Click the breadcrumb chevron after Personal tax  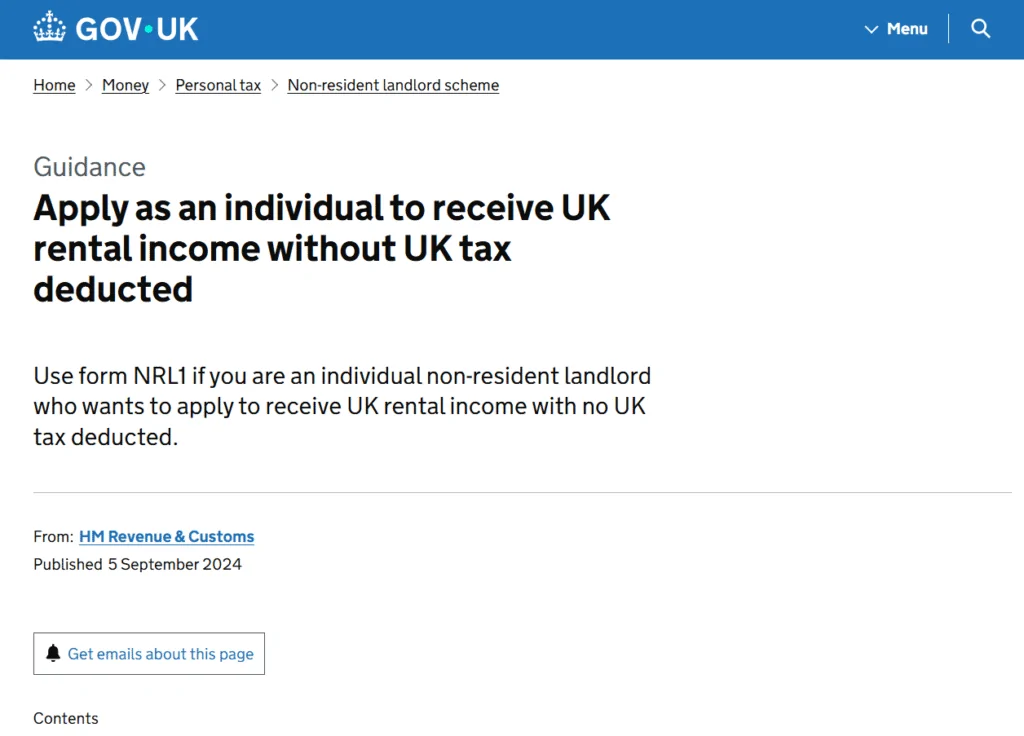[x=274, y=86]
